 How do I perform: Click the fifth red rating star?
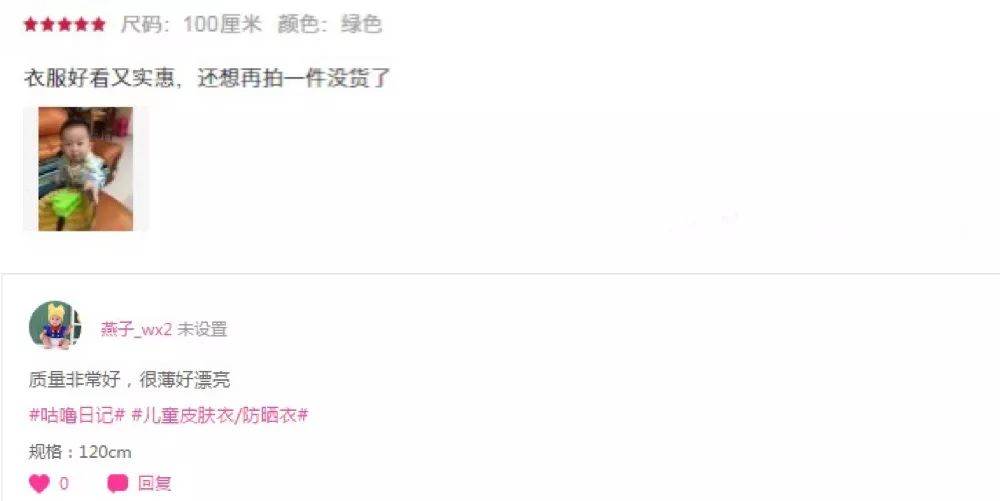tap(98, 25)
